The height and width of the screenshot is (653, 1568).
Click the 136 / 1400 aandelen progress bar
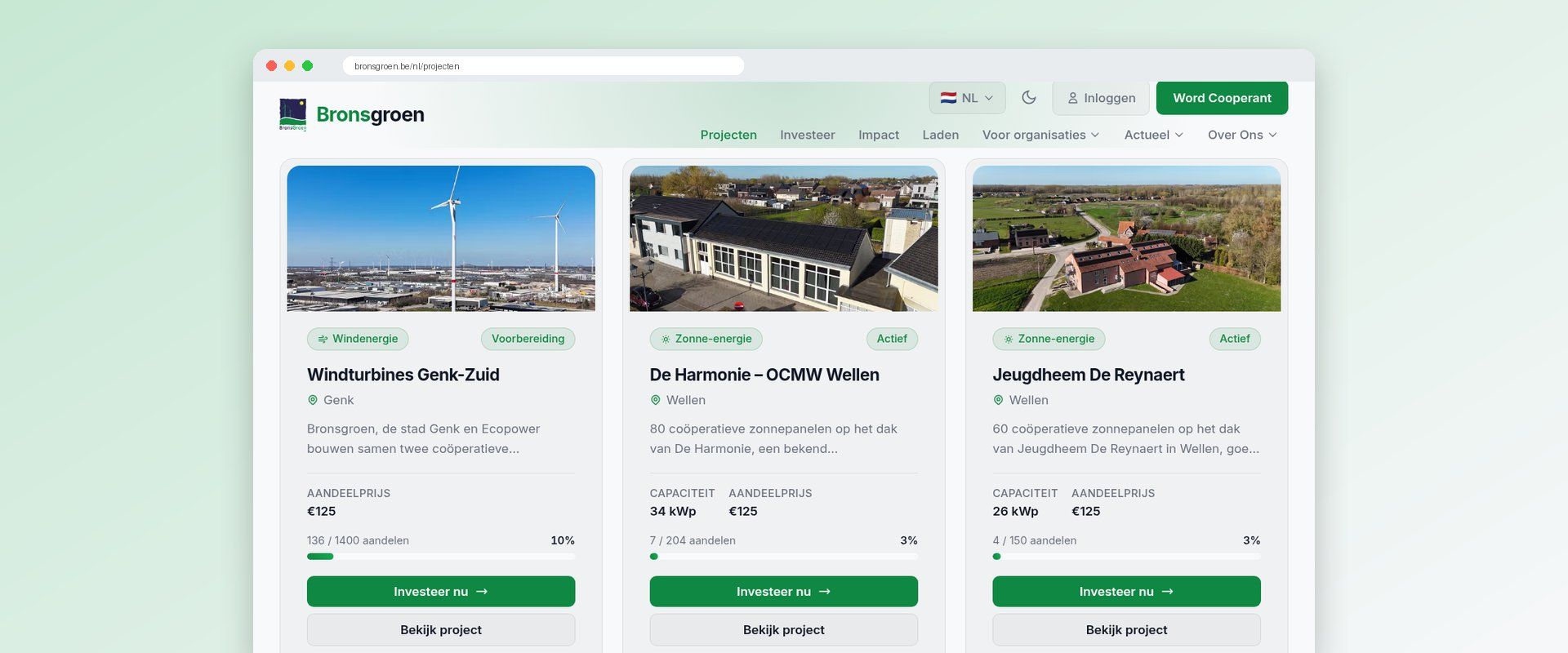tap(441, 557)
